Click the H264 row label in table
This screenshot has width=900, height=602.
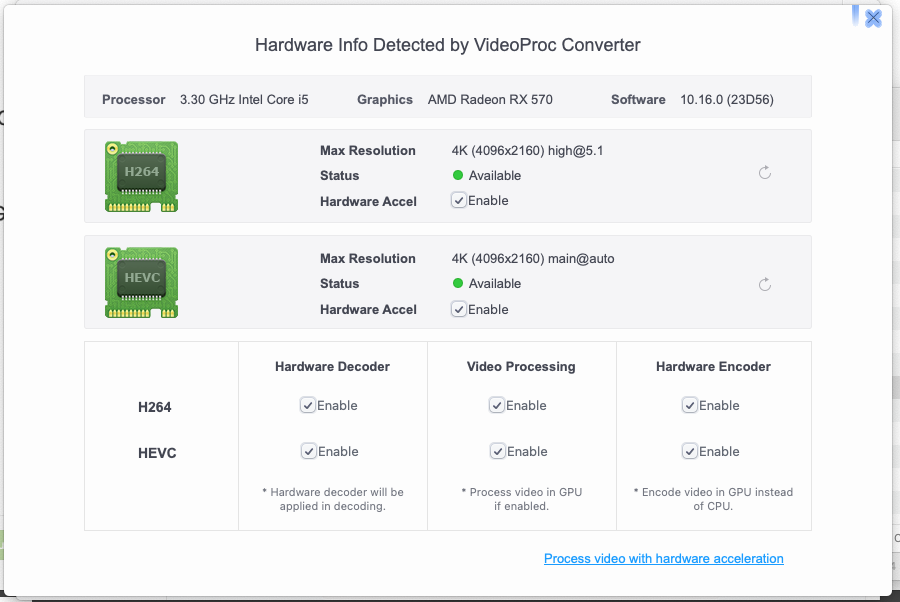tap(154, 407)
